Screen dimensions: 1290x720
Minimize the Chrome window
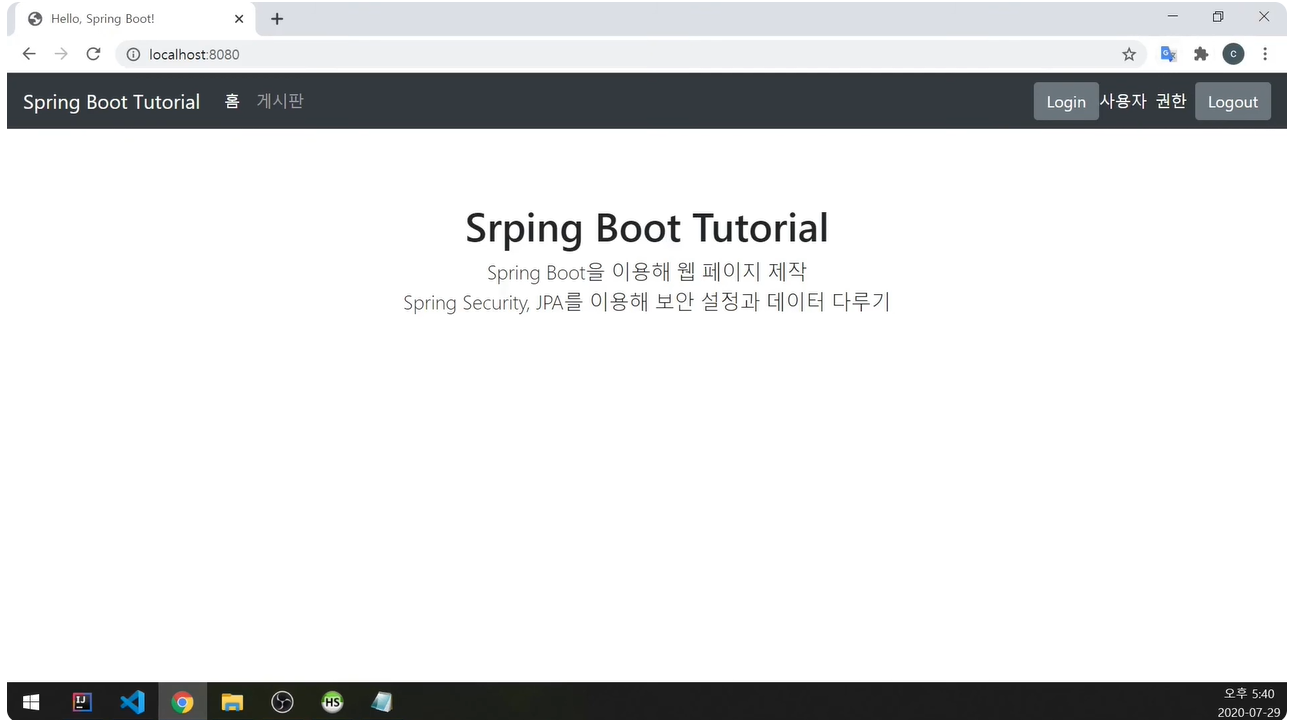tap(1173, 17)
